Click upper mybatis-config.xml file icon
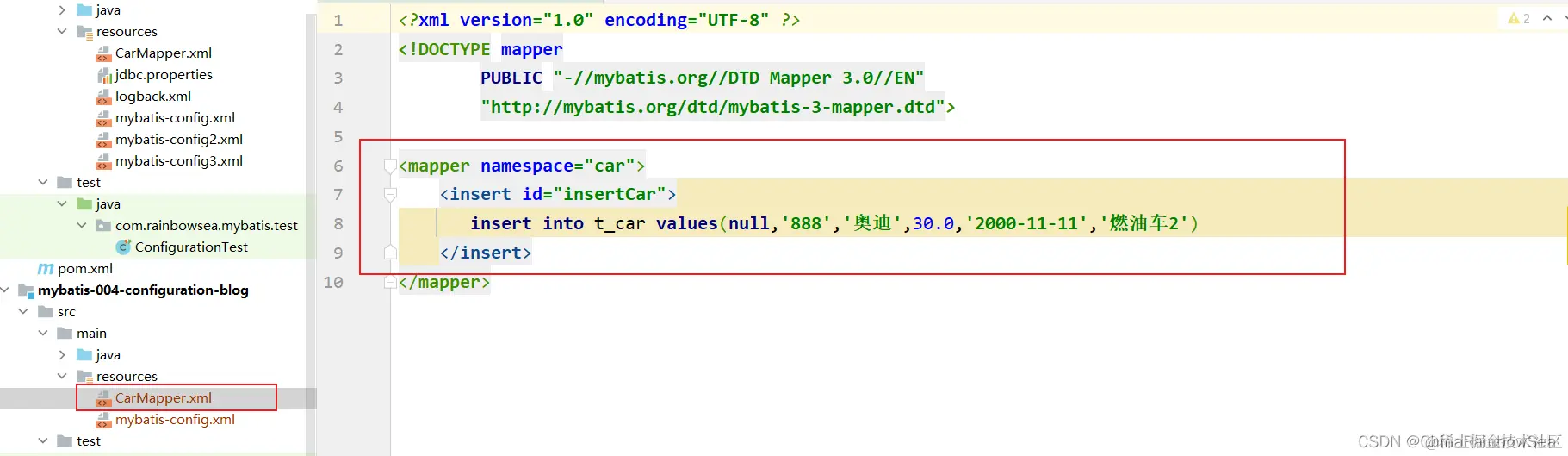Screen dimensions: 1568x456 [103, 118]
